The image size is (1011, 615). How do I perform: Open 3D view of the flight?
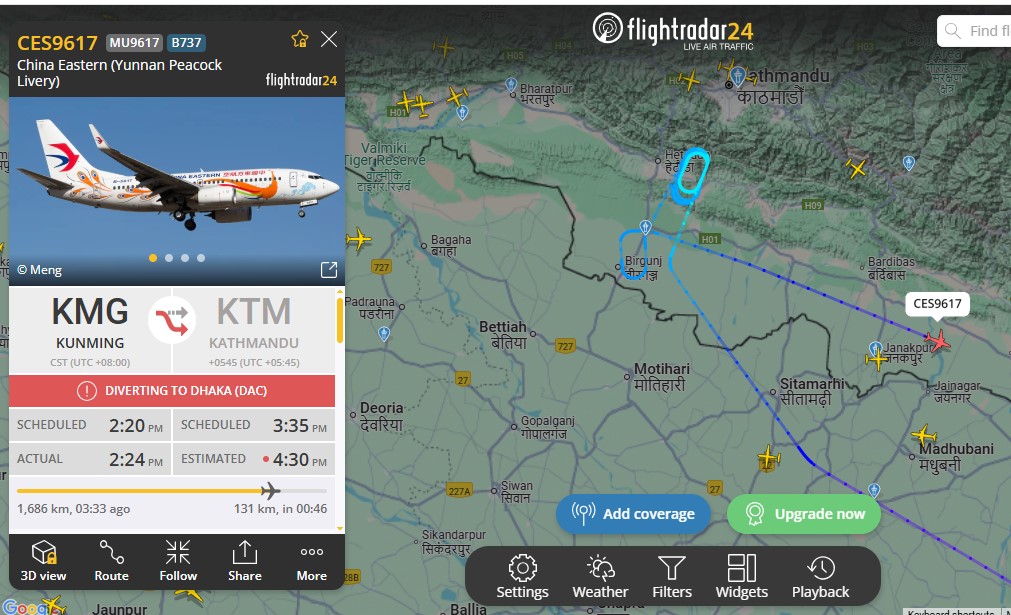pyautogui.click(x=43, y=561)
